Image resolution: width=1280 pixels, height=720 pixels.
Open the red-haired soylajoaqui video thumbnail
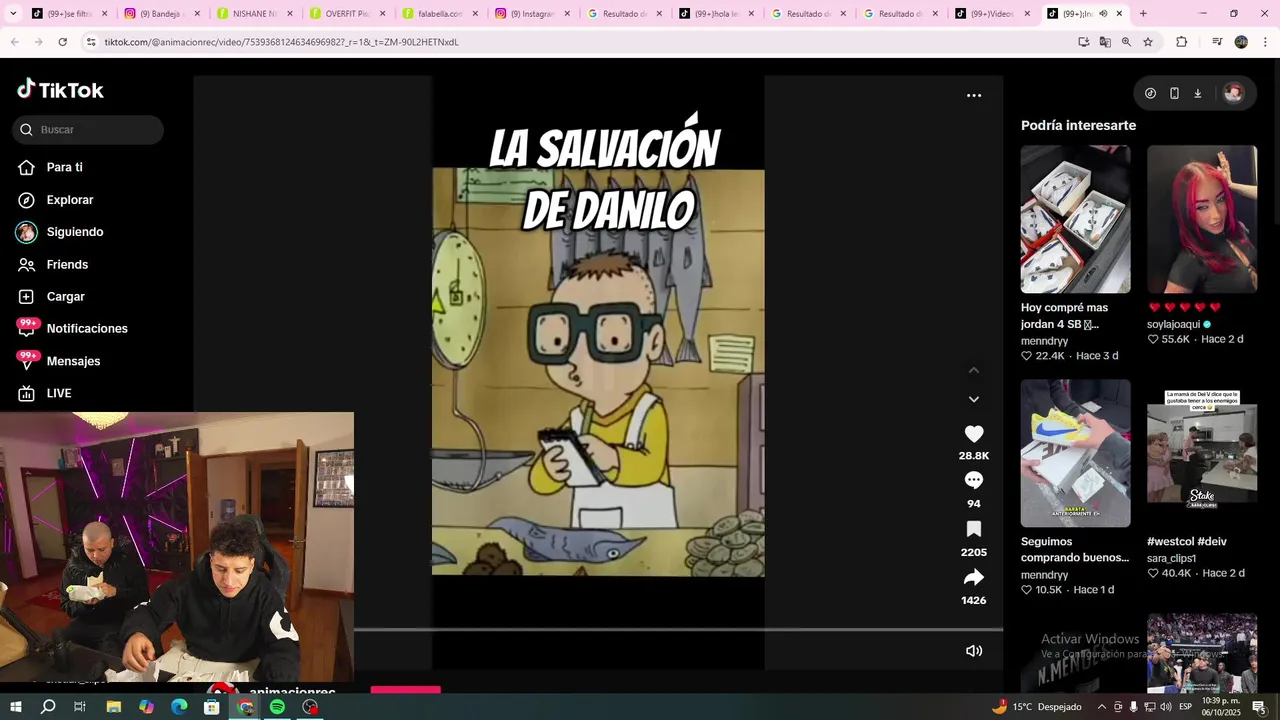(1202, 219)
